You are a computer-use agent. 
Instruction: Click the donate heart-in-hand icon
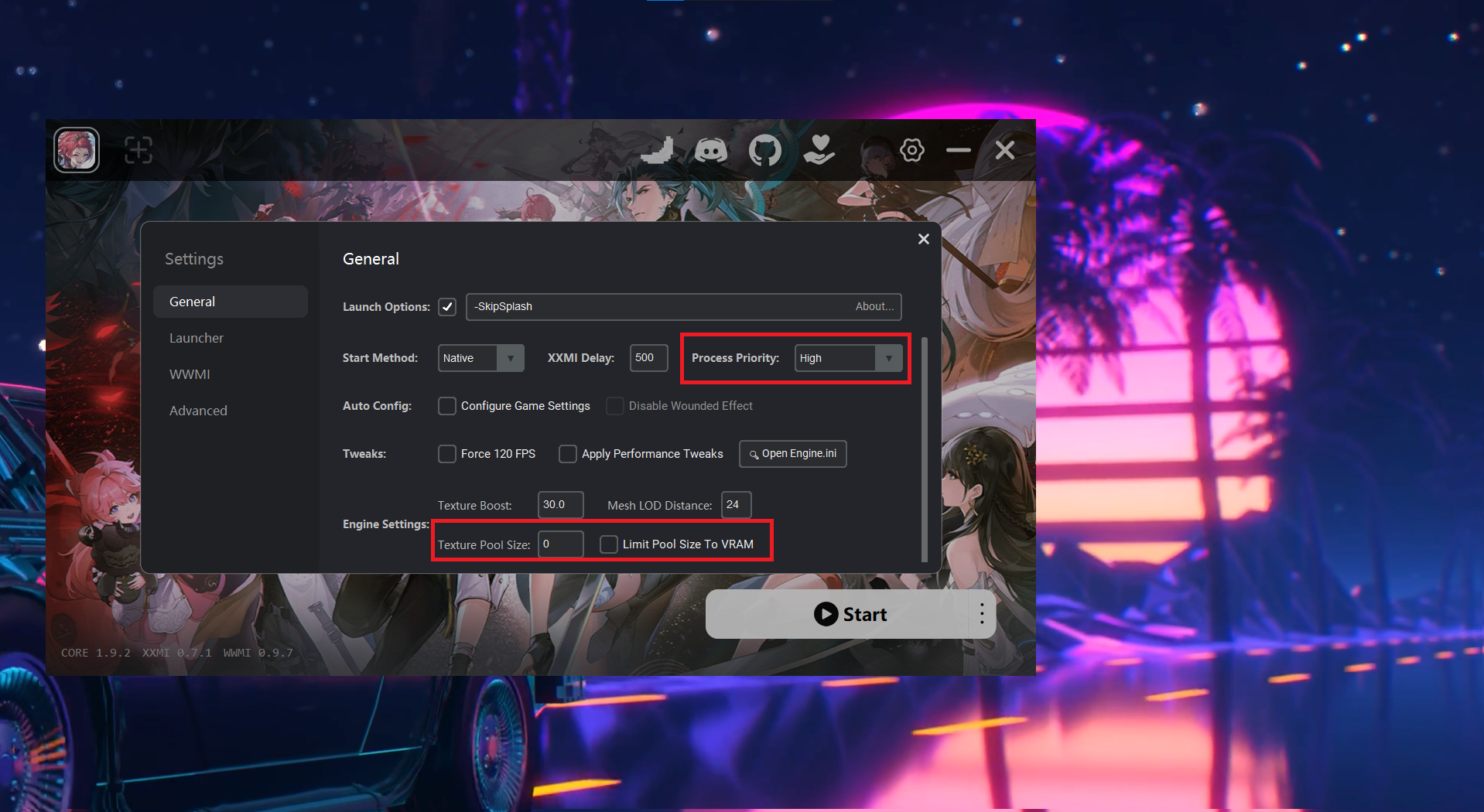point(819,150)
